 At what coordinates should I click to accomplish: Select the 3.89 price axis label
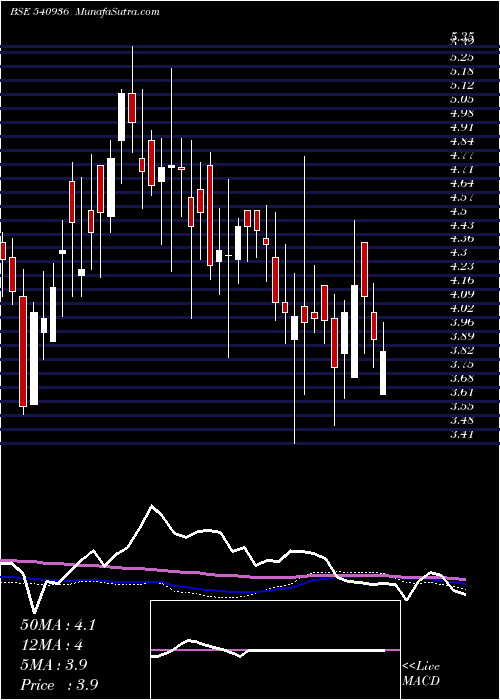point(462,336)
